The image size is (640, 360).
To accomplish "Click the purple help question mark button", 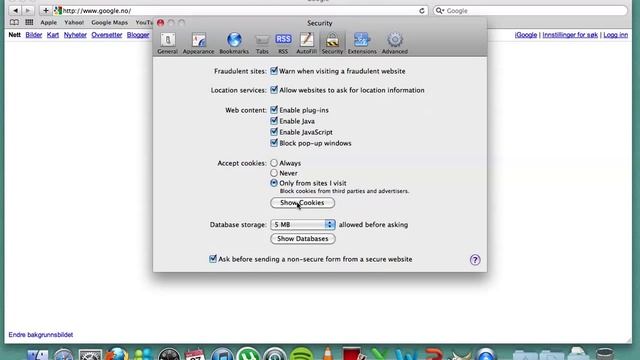I will click(475, 260).
